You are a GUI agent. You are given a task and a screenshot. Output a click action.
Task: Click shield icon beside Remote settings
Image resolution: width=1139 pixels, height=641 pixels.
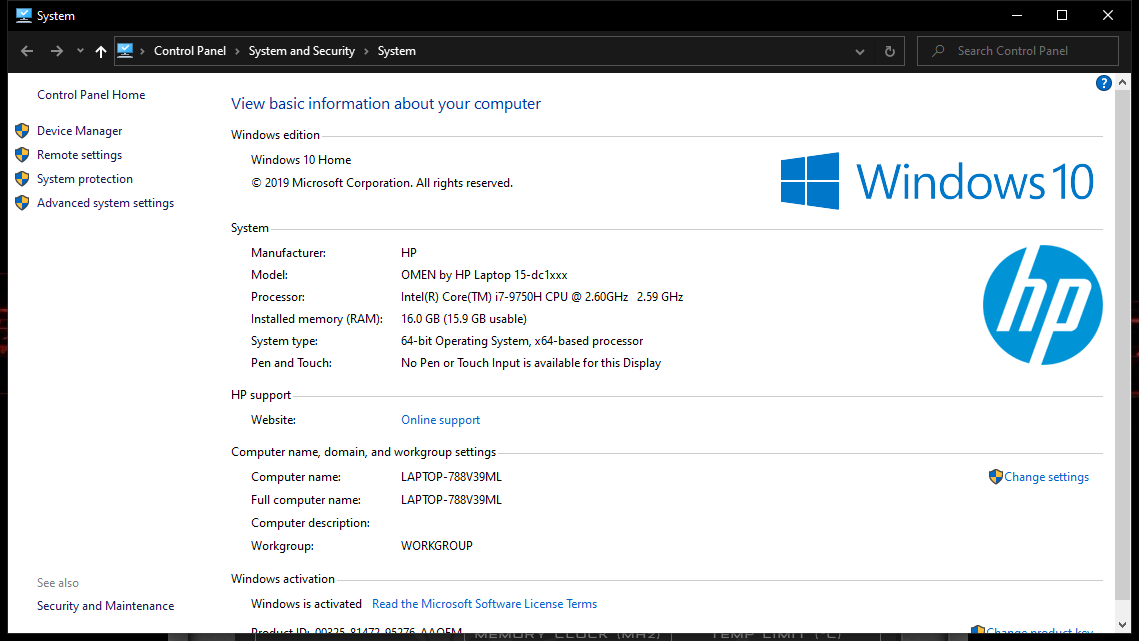[x=23, y=155]
